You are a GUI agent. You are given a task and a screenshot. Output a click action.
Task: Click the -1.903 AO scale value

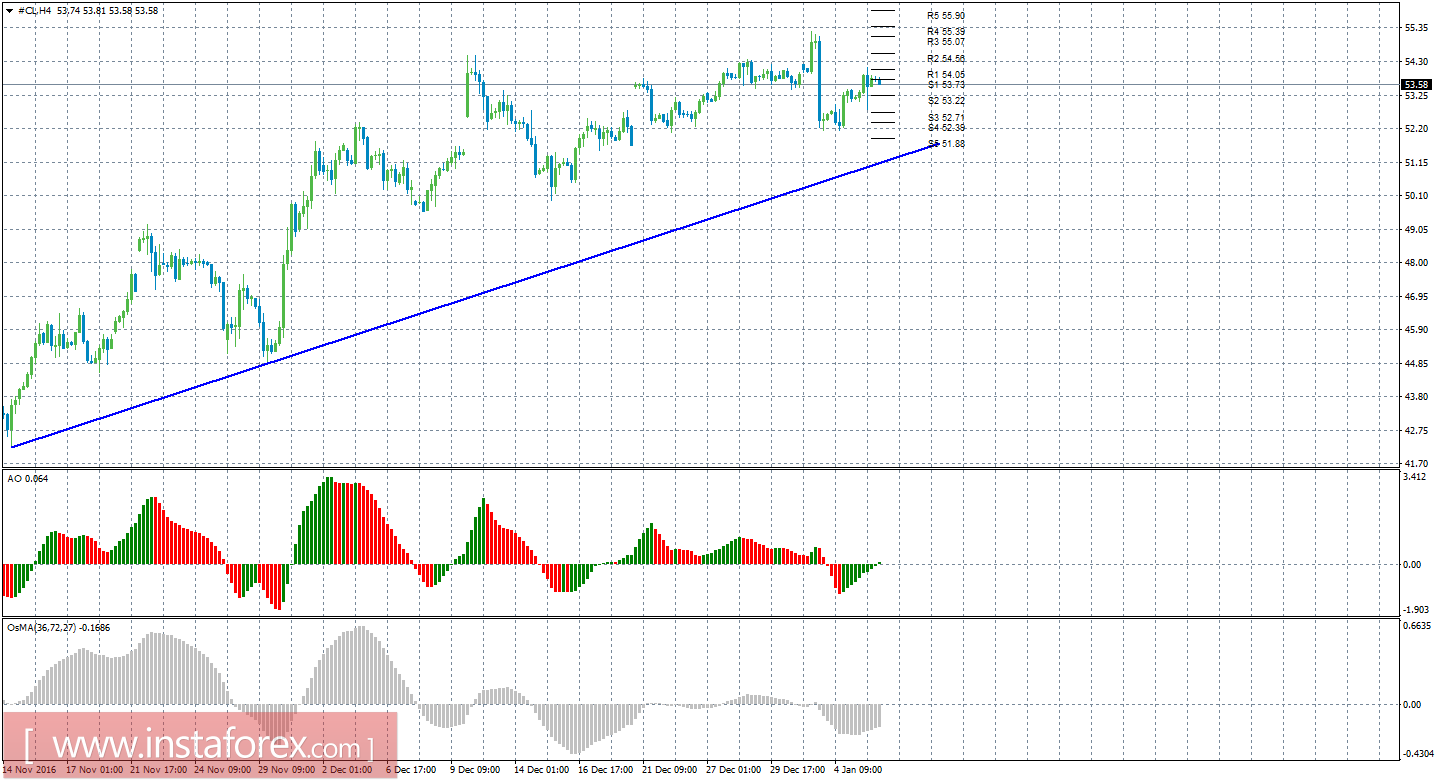pos(1416,608)
